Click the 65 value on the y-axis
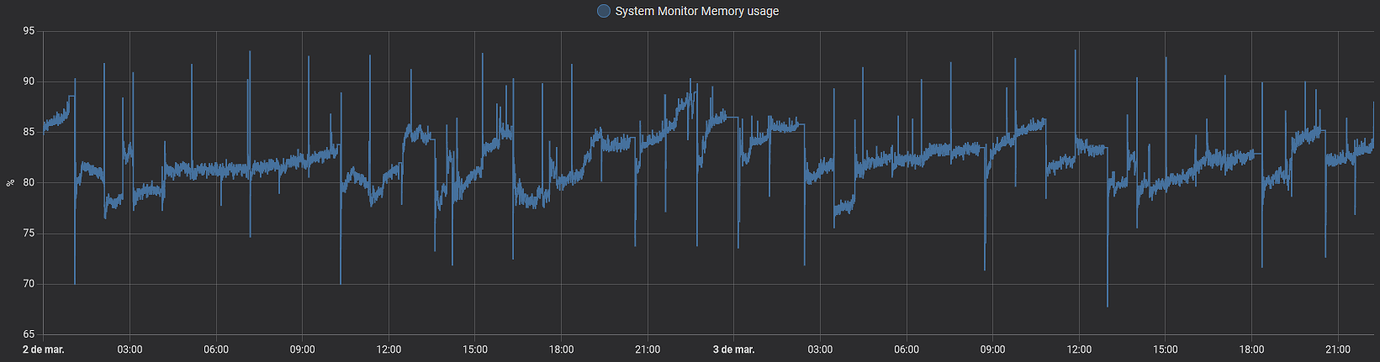The height and width of the screenshot is (362, 1380). pos(28,334)
